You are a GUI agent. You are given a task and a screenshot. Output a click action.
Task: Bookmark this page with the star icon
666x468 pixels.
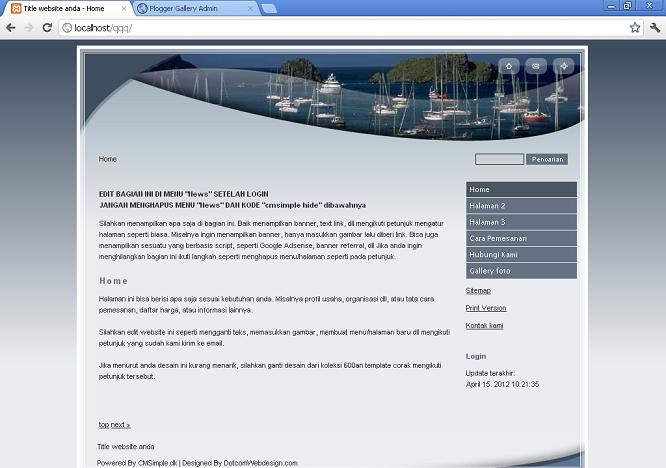(x=635, y=28)
